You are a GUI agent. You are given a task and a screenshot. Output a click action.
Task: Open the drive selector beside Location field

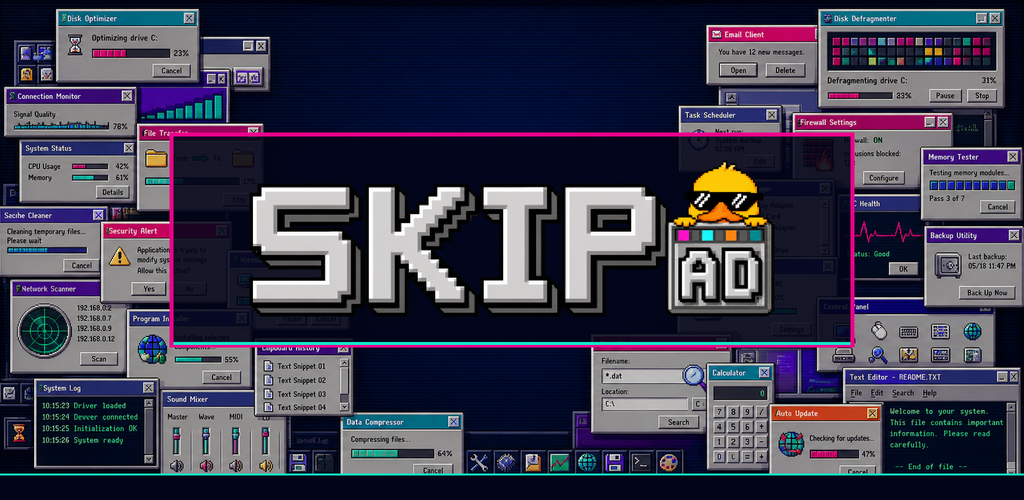point(698,404)
